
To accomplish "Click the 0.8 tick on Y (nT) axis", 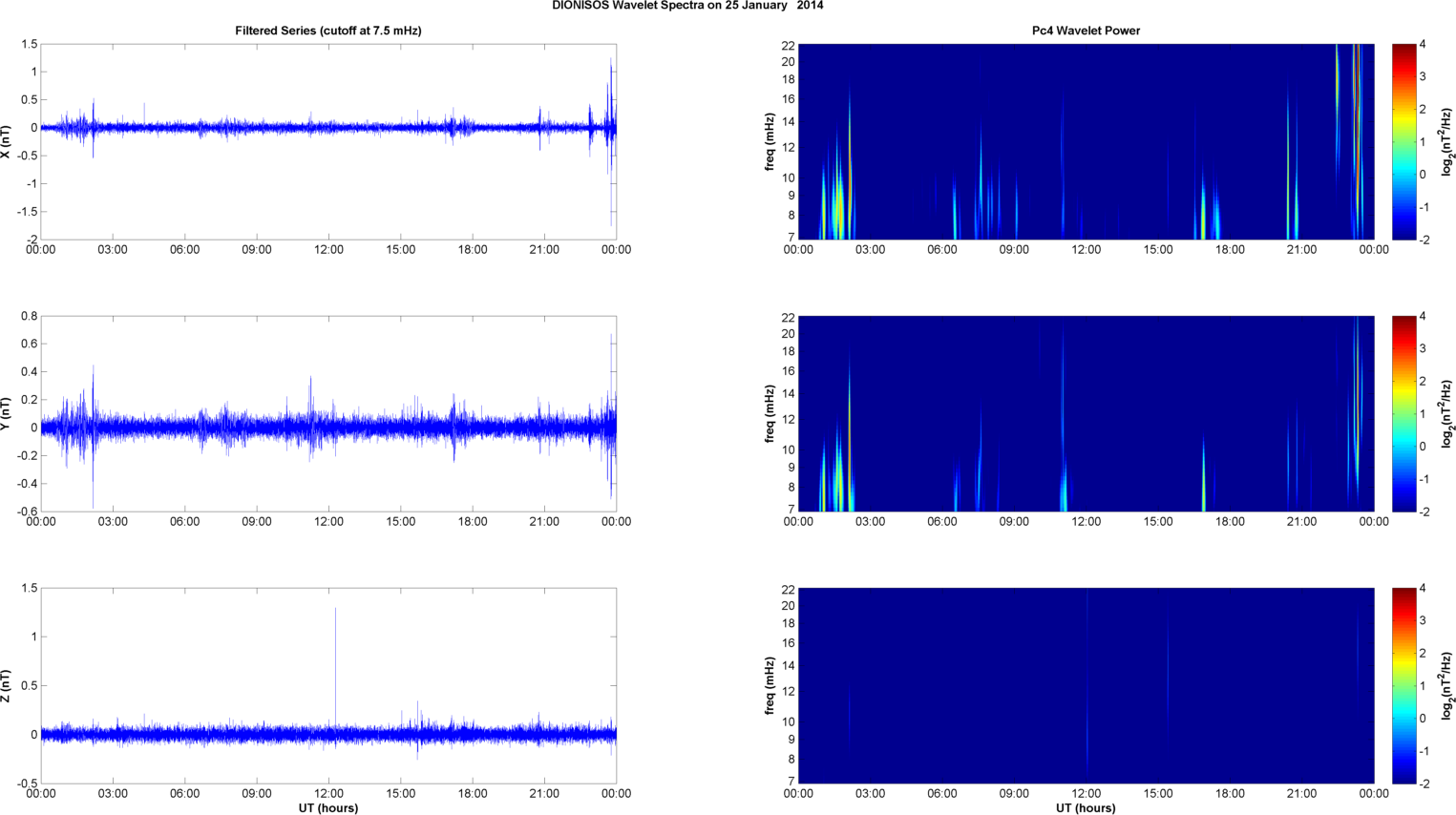I will [x=30, y=316].
